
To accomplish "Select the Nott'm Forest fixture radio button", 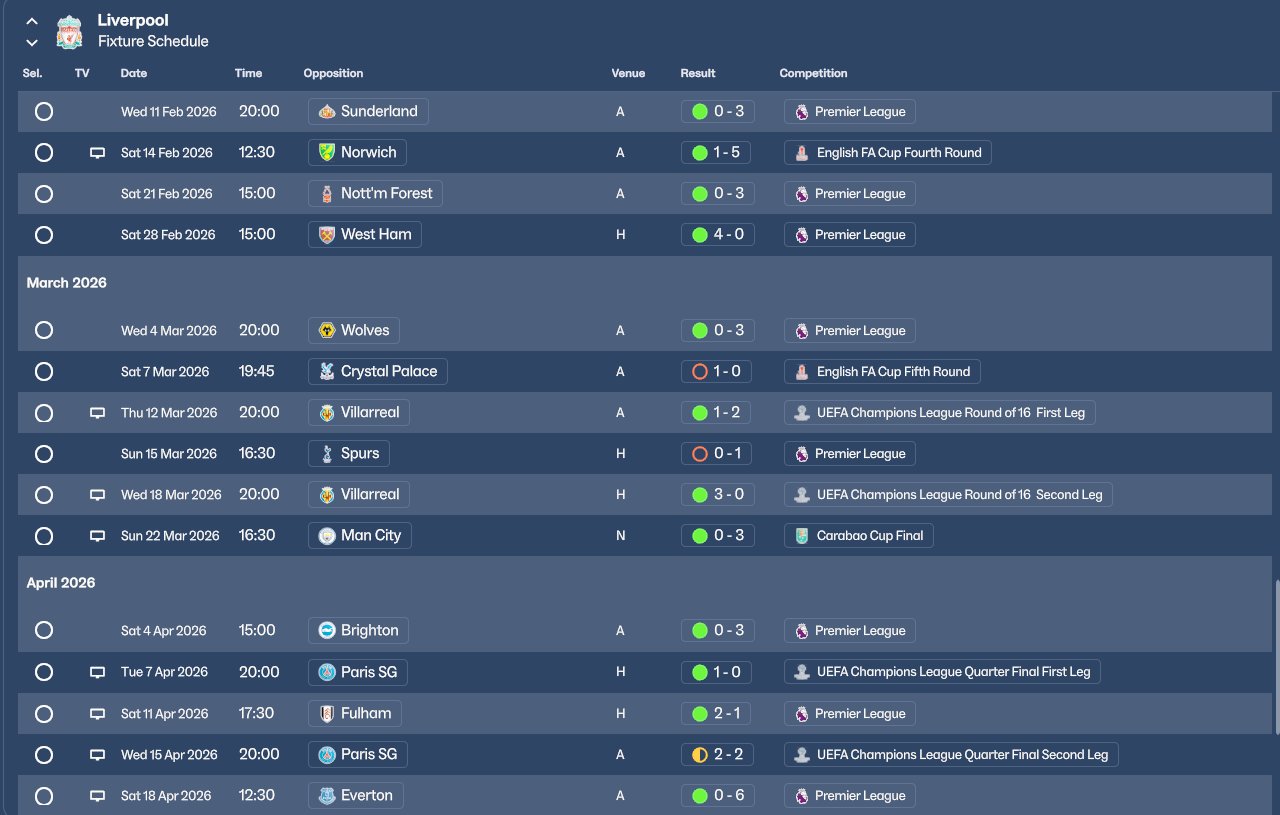I will pos(44,194).
